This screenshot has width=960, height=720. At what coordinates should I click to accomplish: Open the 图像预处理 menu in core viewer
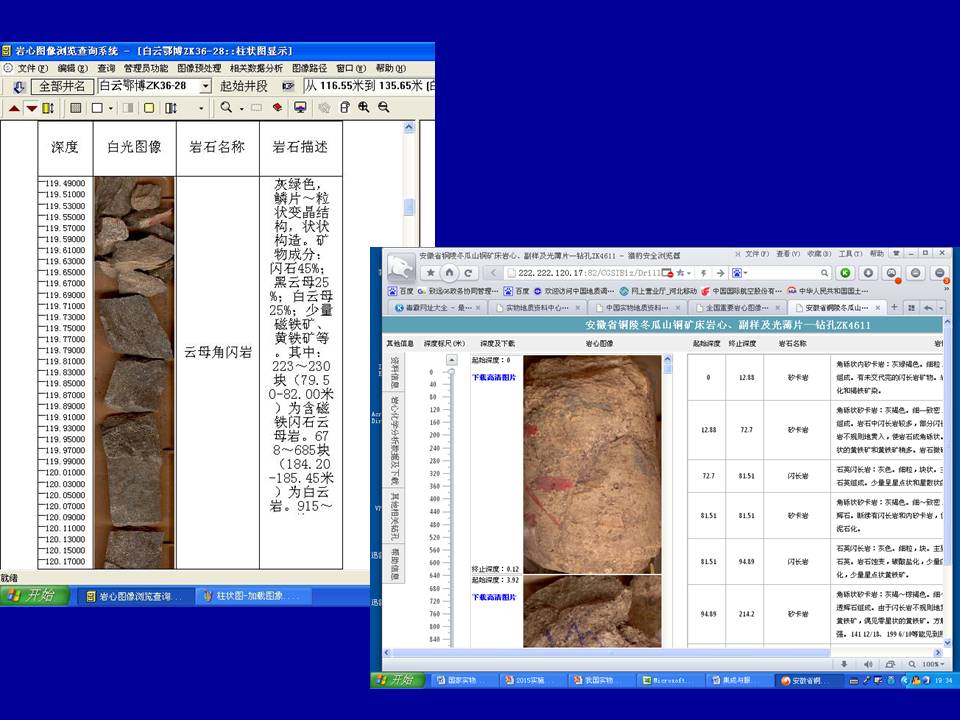coord(199,68)
